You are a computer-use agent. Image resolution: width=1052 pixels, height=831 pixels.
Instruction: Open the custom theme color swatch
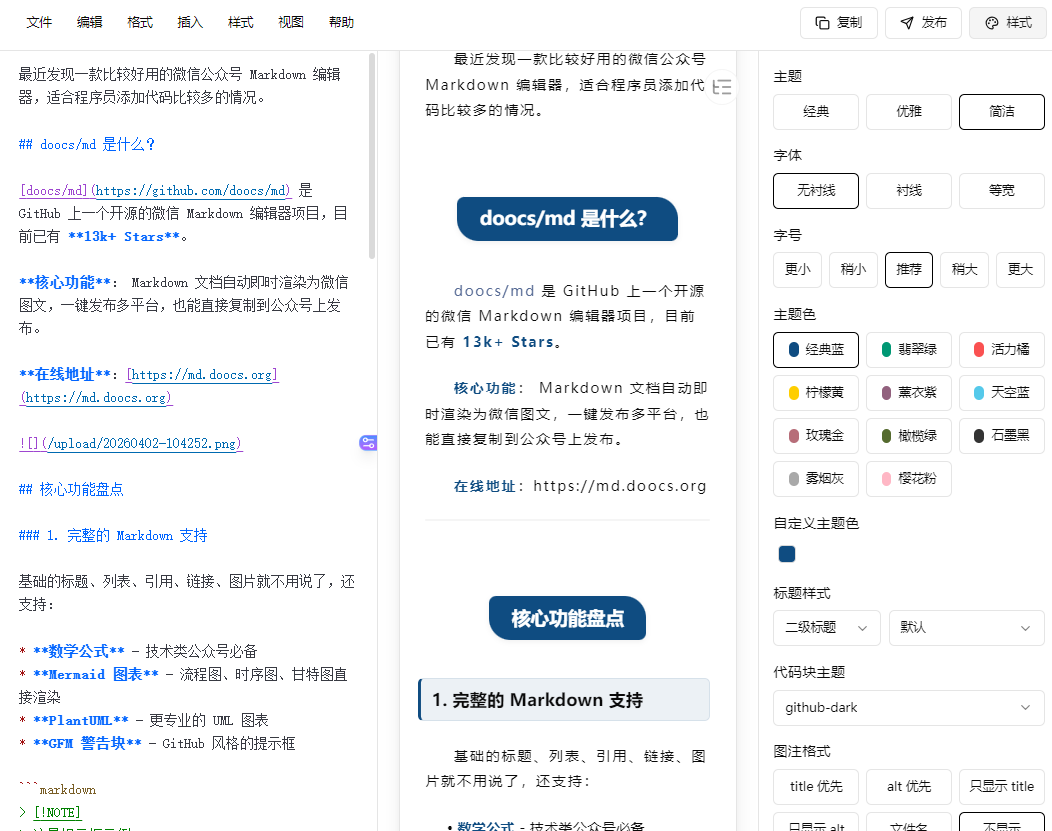point(787,554)
